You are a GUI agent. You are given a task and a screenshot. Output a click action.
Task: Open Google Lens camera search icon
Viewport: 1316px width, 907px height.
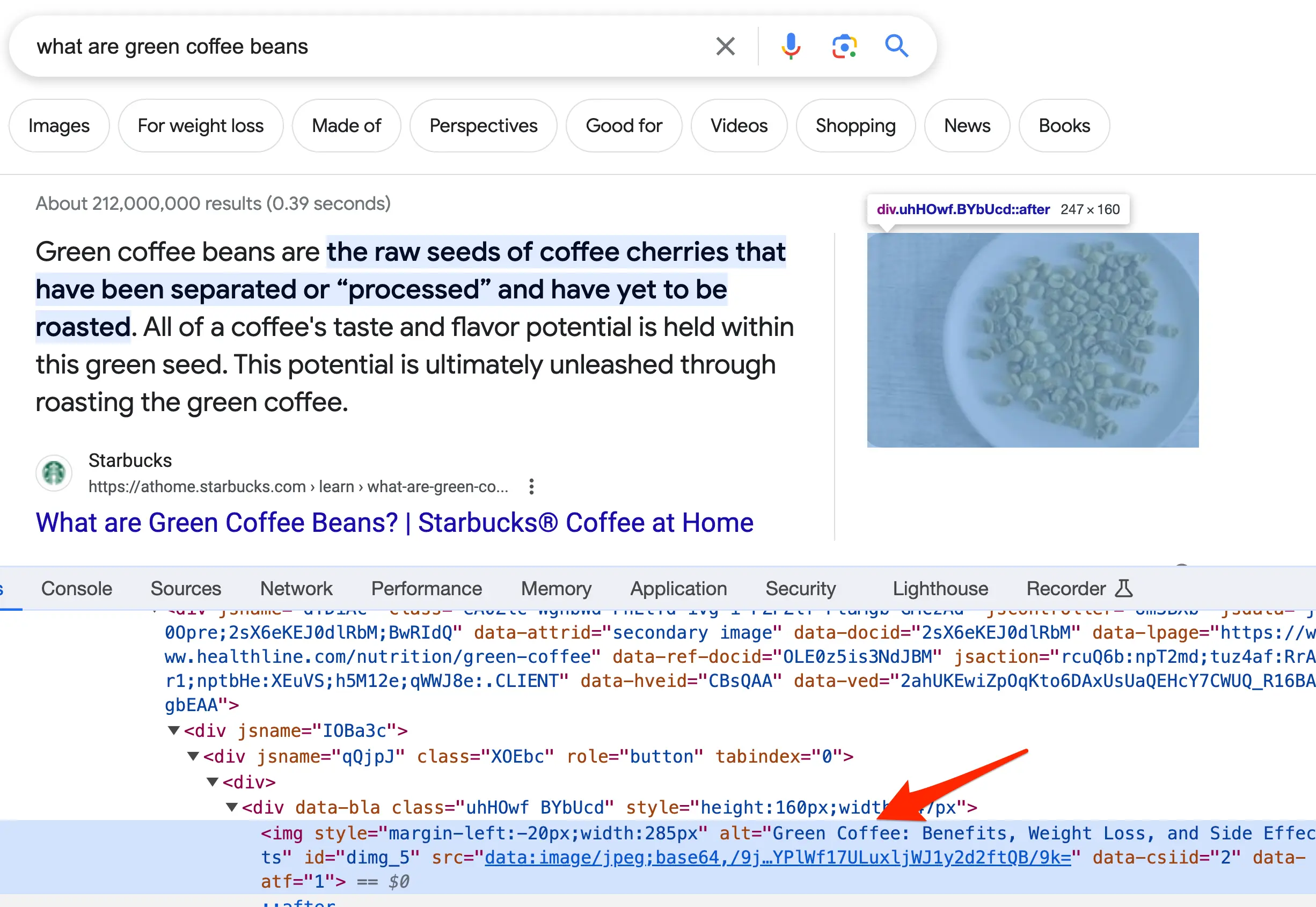coord(844,47)
